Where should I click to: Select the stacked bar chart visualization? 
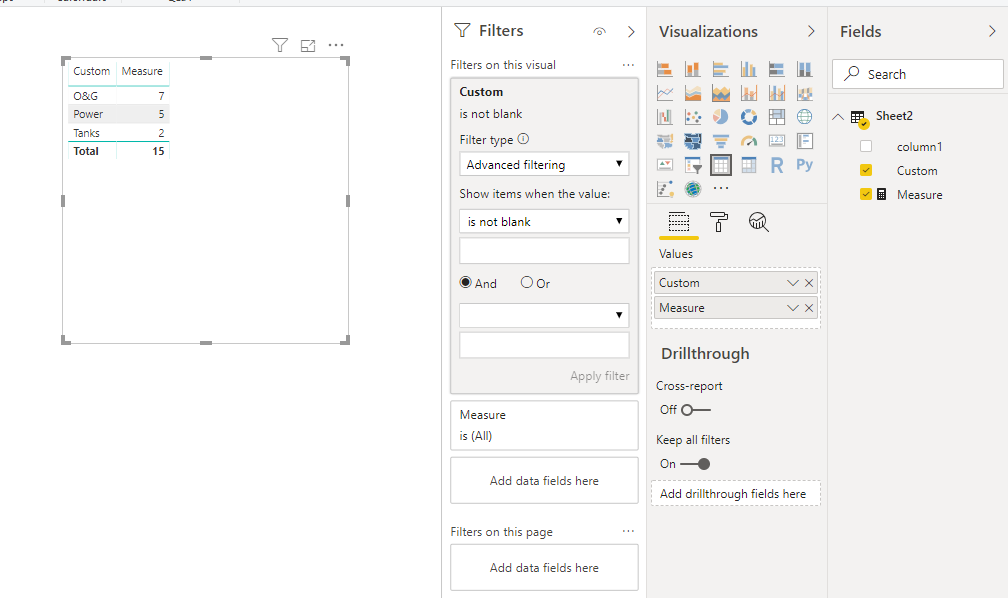coord(665,69)
